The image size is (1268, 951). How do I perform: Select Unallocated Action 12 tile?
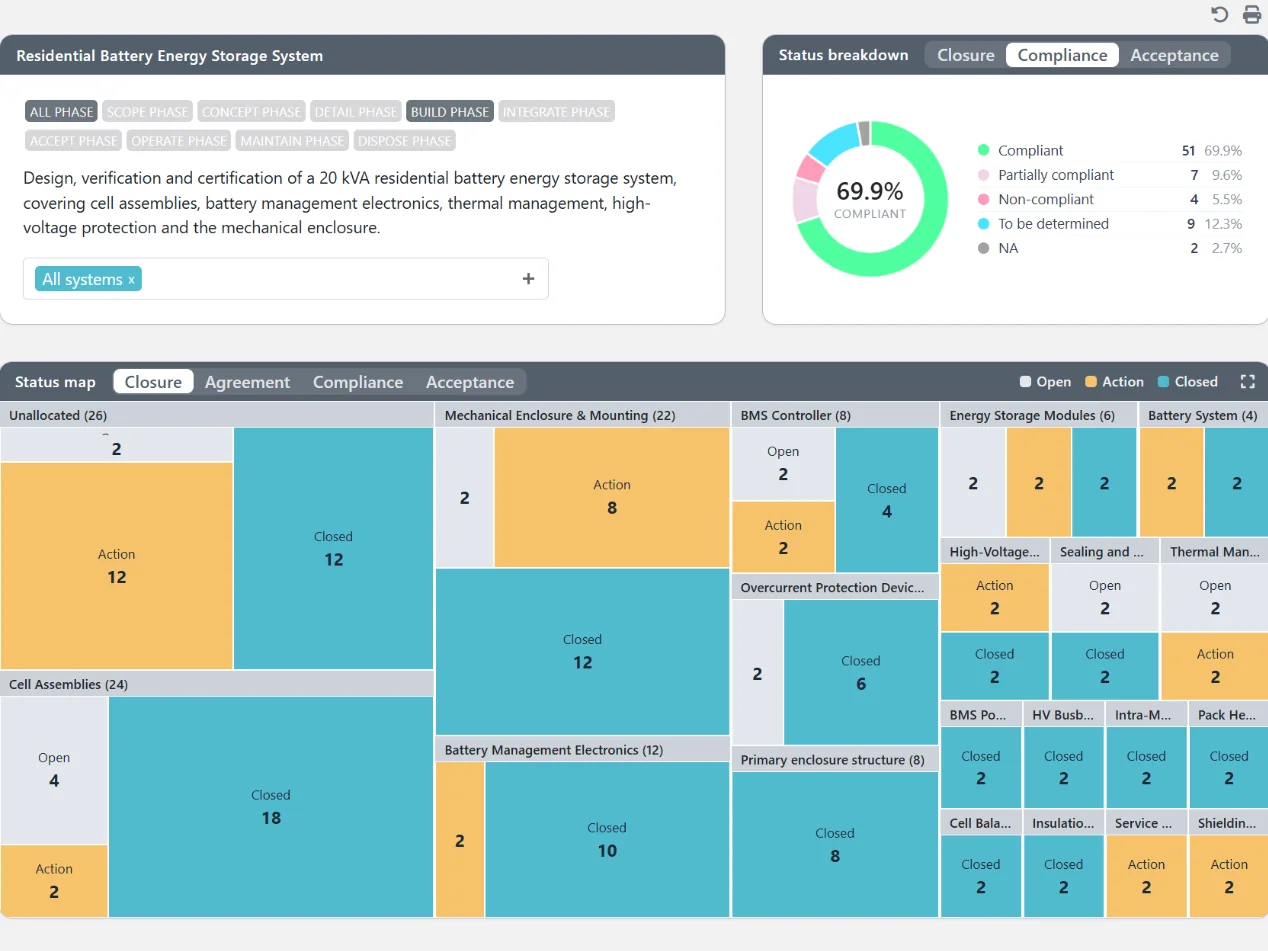pyautogui.click(x=117, y=566)
